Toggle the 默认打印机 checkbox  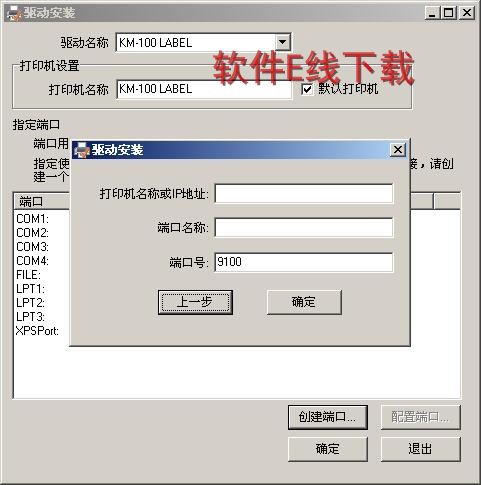307,89
